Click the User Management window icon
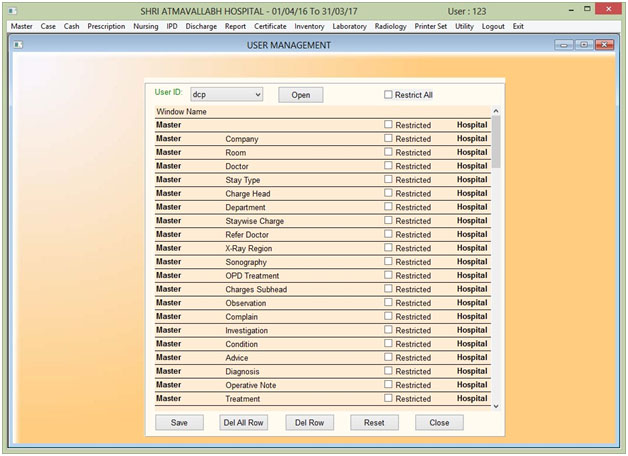The width and height of the screenshot is (628, 456). coord(18,45)
